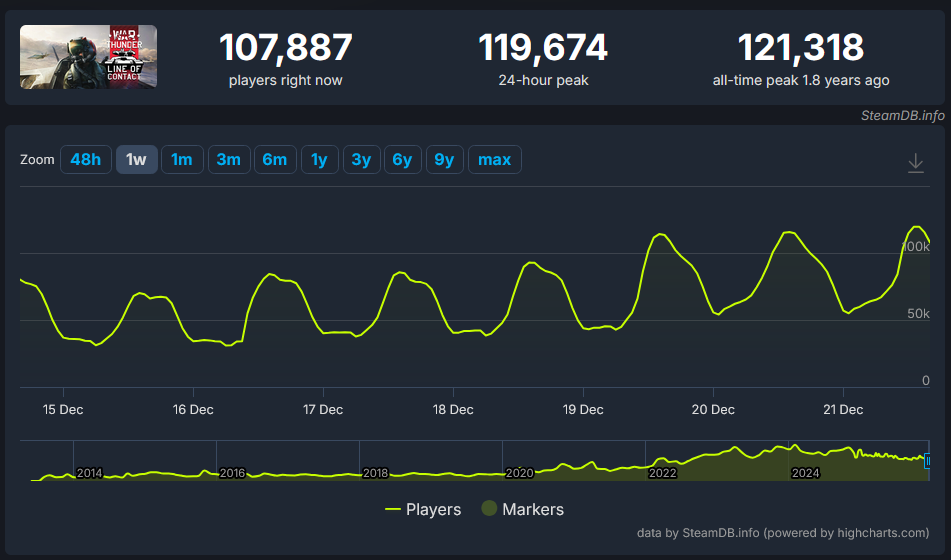Click the '50k' y-axis label
951x560 pixels.
point(918,314)
